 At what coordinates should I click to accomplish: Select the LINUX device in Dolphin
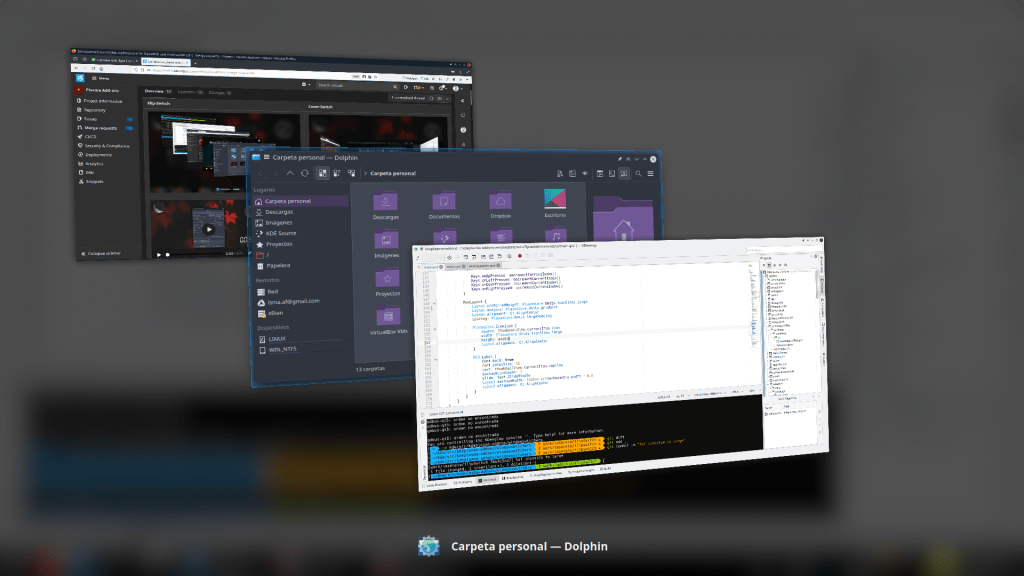(272, 339)
